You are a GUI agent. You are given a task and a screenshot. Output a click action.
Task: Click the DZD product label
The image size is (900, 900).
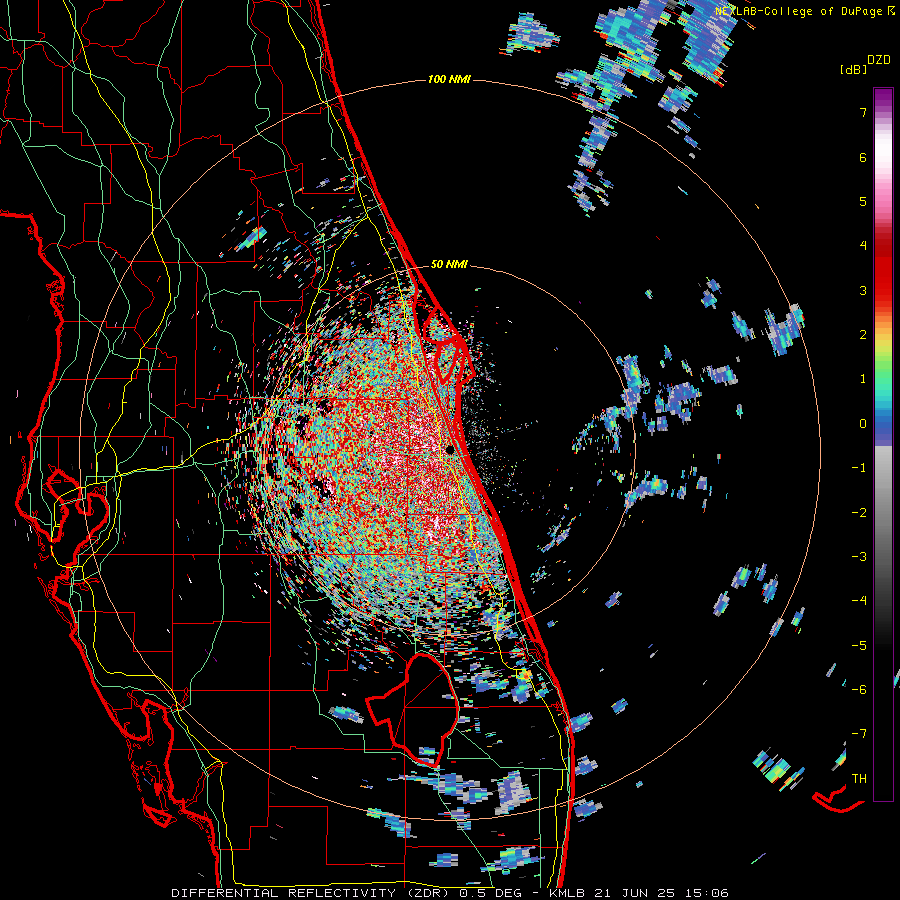coord(878,60)
